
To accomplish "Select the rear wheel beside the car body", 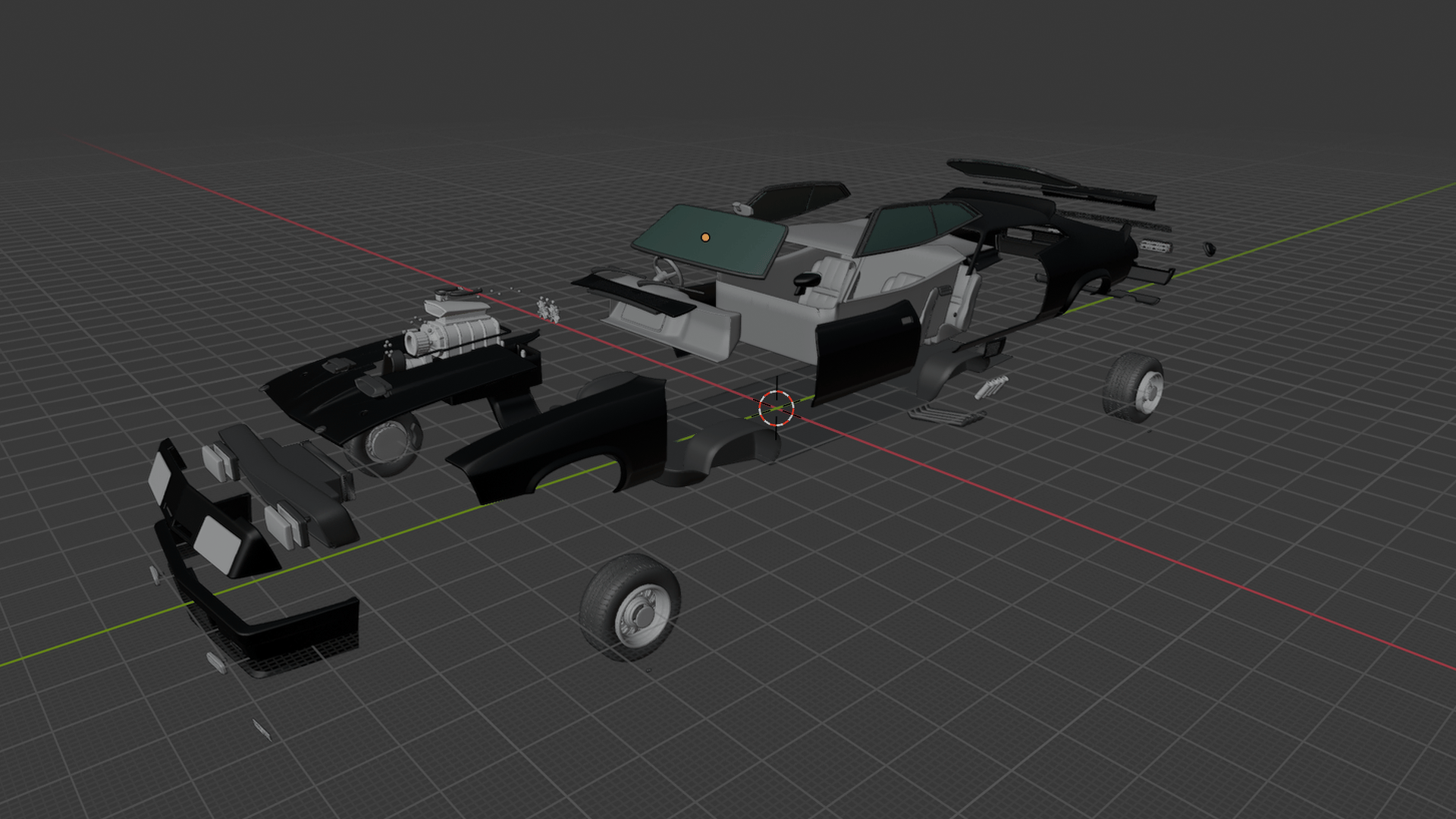I will [x=1133, y=387].
